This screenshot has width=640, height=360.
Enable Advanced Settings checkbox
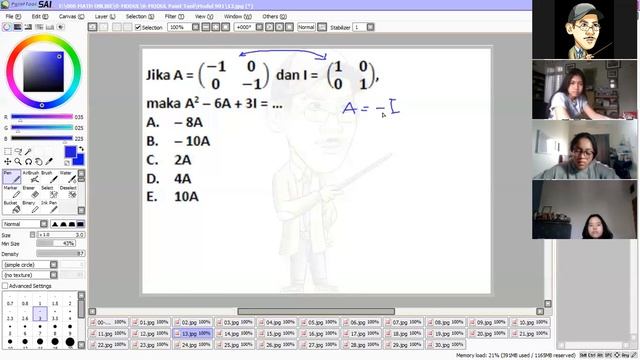5,286
